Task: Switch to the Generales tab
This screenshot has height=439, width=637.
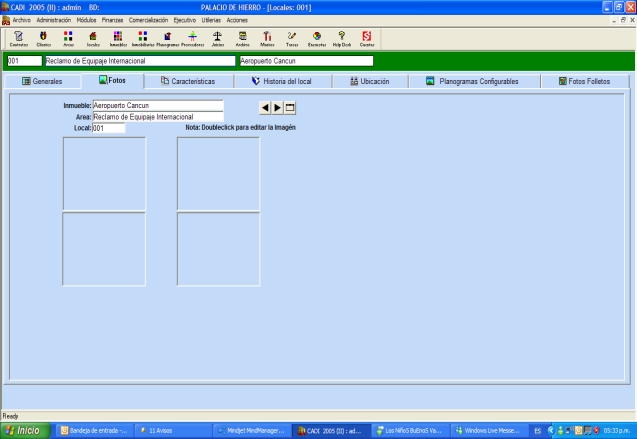Action: 42,81
